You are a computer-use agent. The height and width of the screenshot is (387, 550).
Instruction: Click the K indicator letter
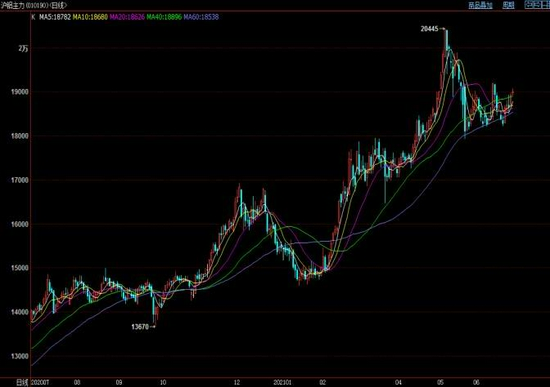point(33,17)
